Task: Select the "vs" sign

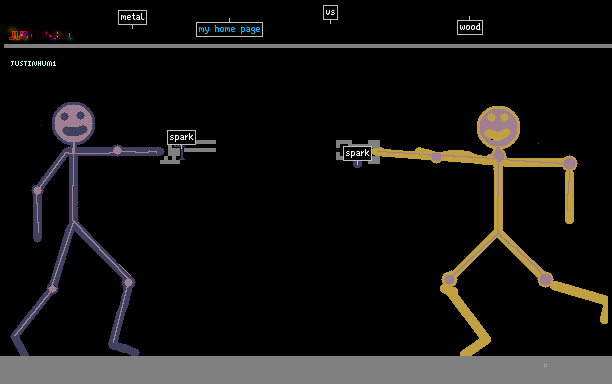Action: coord(330,12)
